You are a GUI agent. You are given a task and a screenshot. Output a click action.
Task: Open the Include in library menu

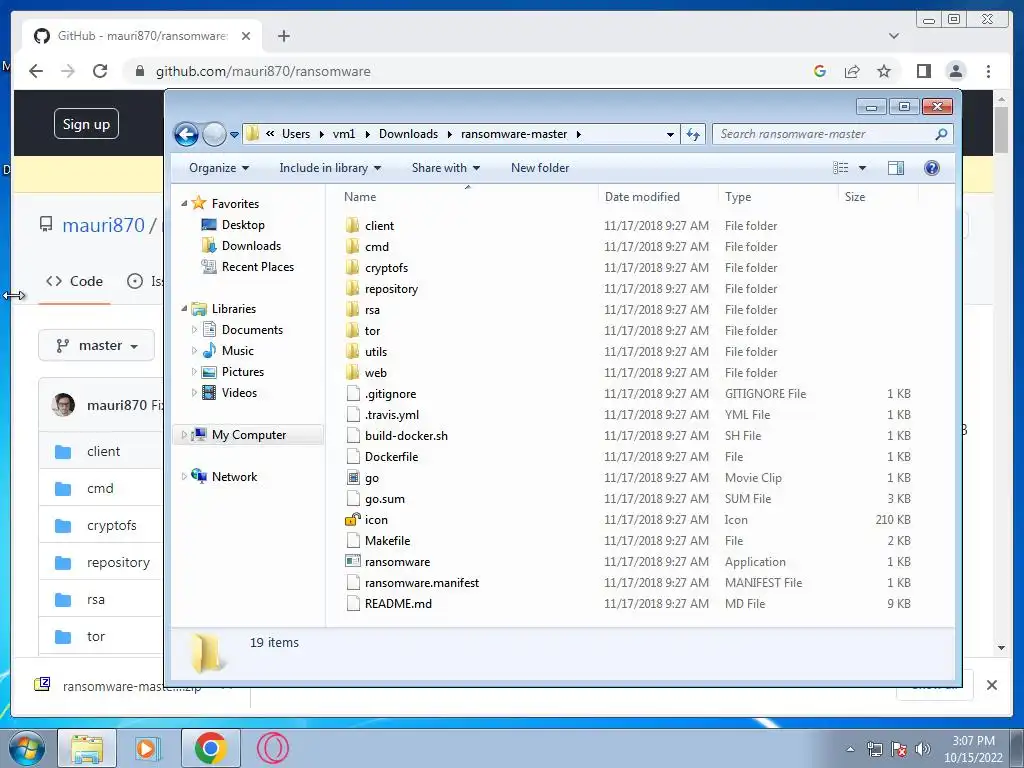point(330,168)
